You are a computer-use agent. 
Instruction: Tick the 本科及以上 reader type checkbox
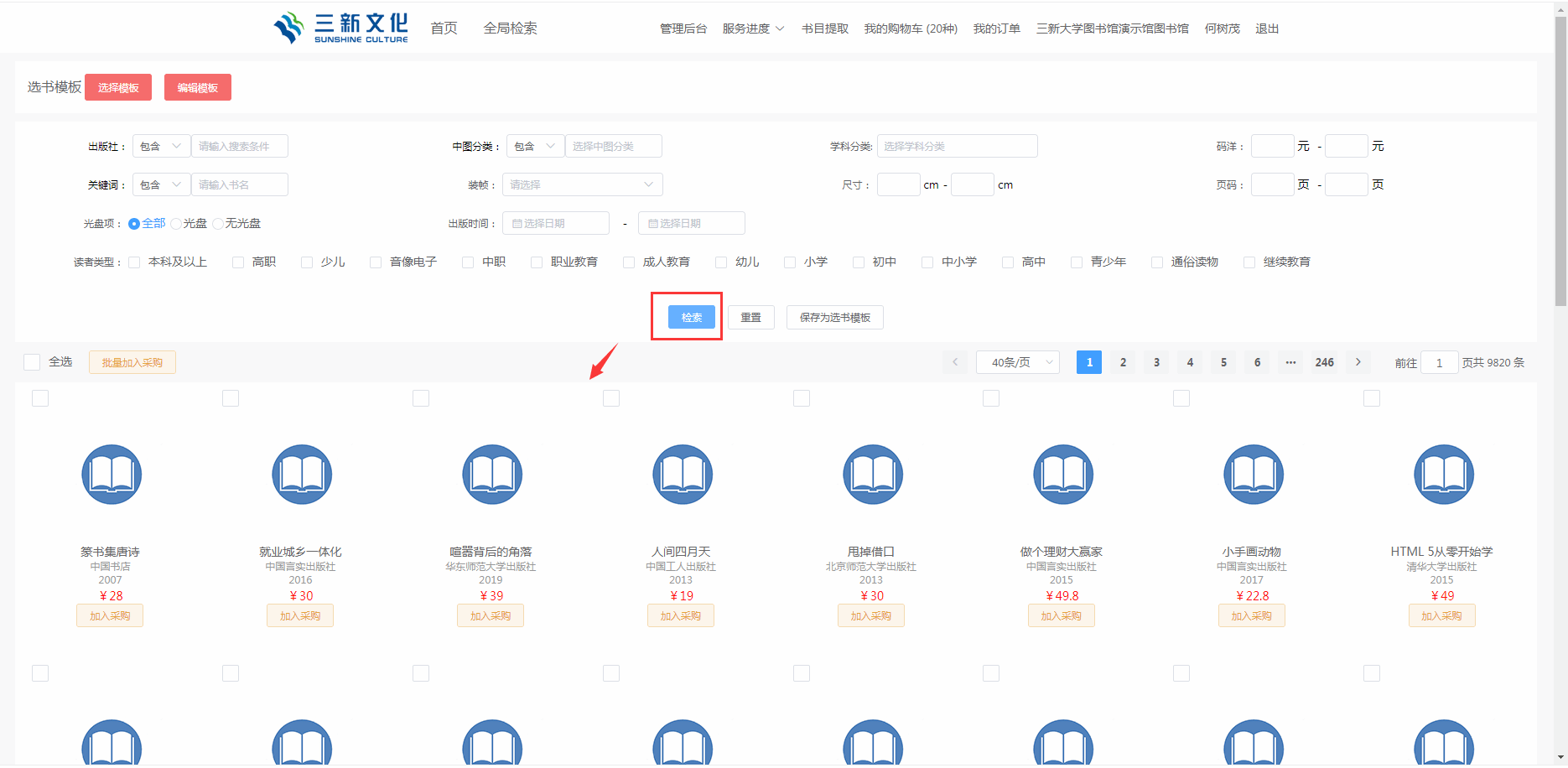pyautogui.click(x=134, y=262)
